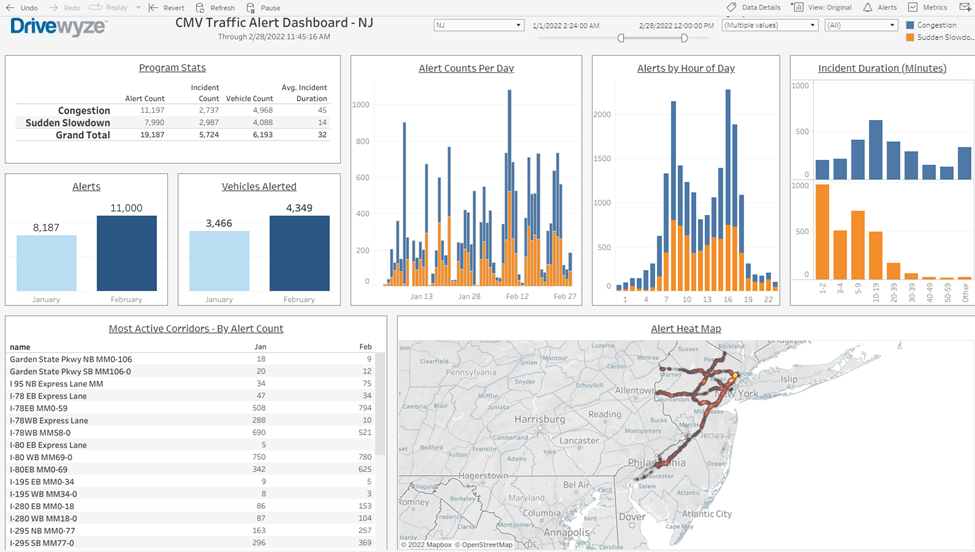Click the OpenStreetMap attribution link
The height and width of the screenshot is (552, 975).
(x=484, y=545)
